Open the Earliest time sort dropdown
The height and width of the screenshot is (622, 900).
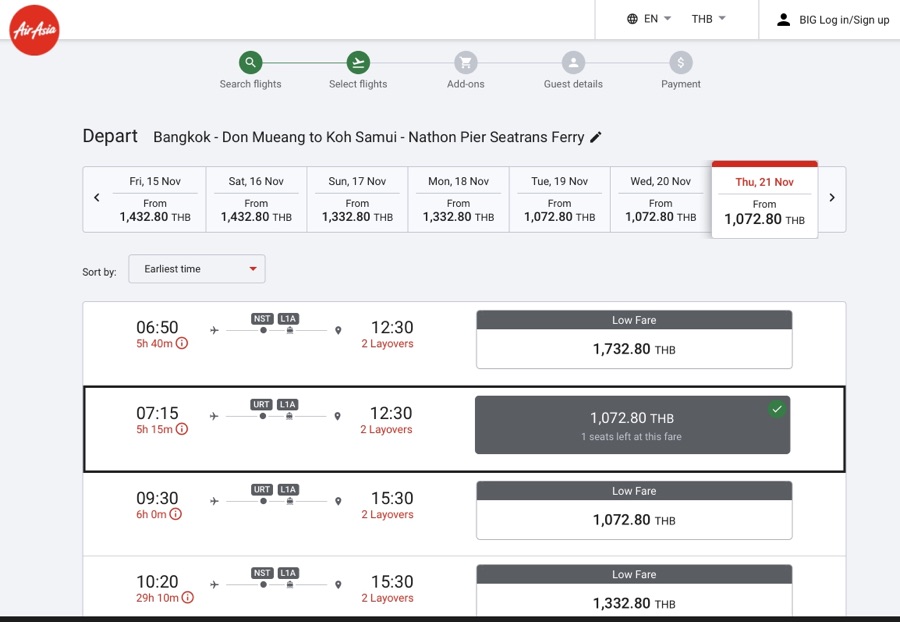197,269
